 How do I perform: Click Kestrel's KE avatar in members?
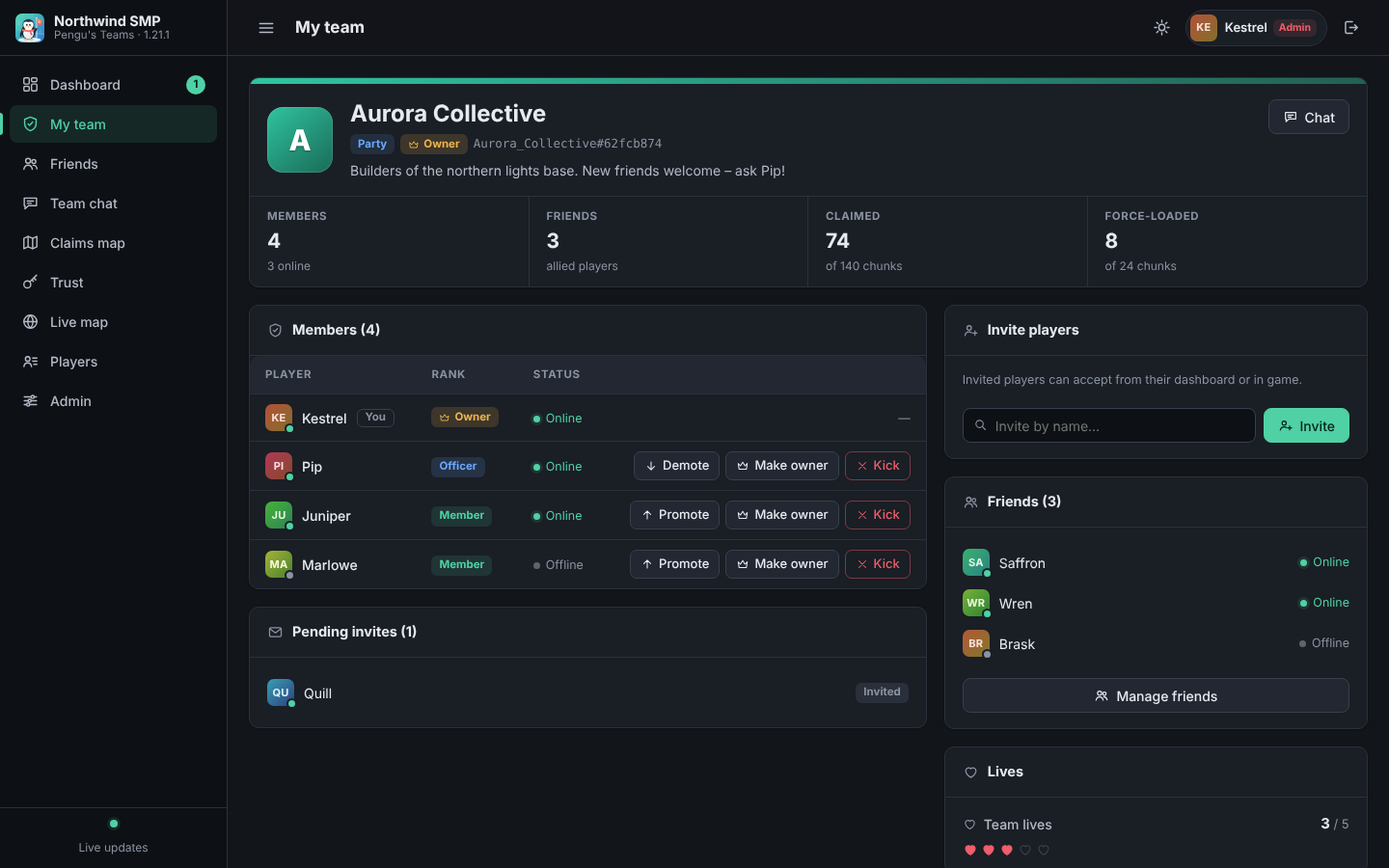279,418
